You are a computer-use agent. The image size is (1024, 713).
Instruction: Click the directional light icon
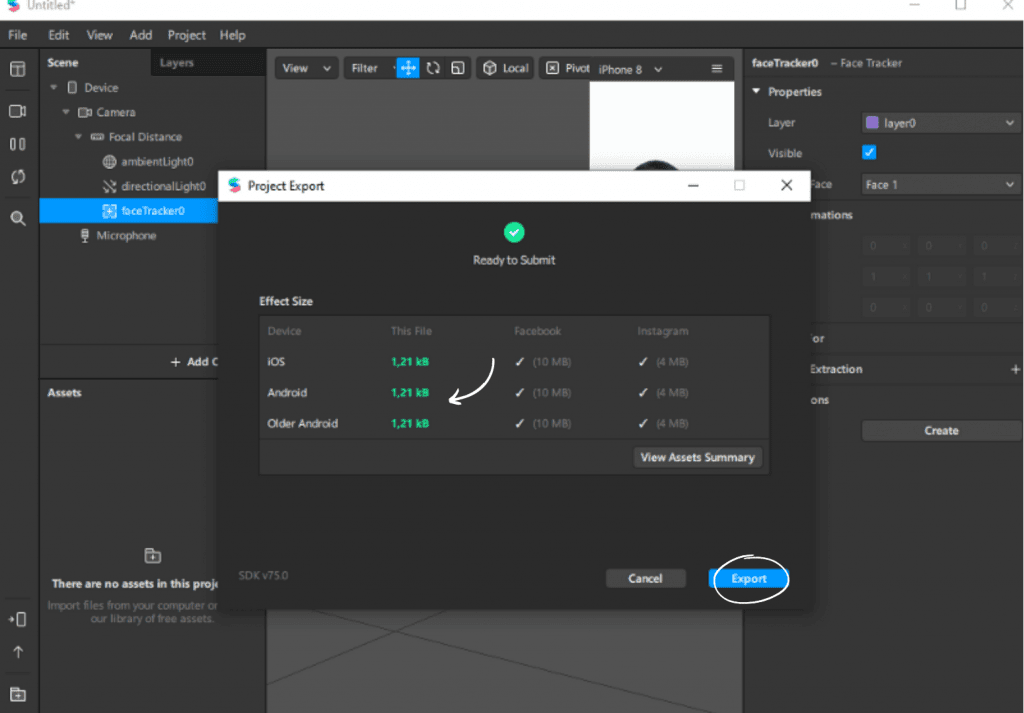[109, 186]
